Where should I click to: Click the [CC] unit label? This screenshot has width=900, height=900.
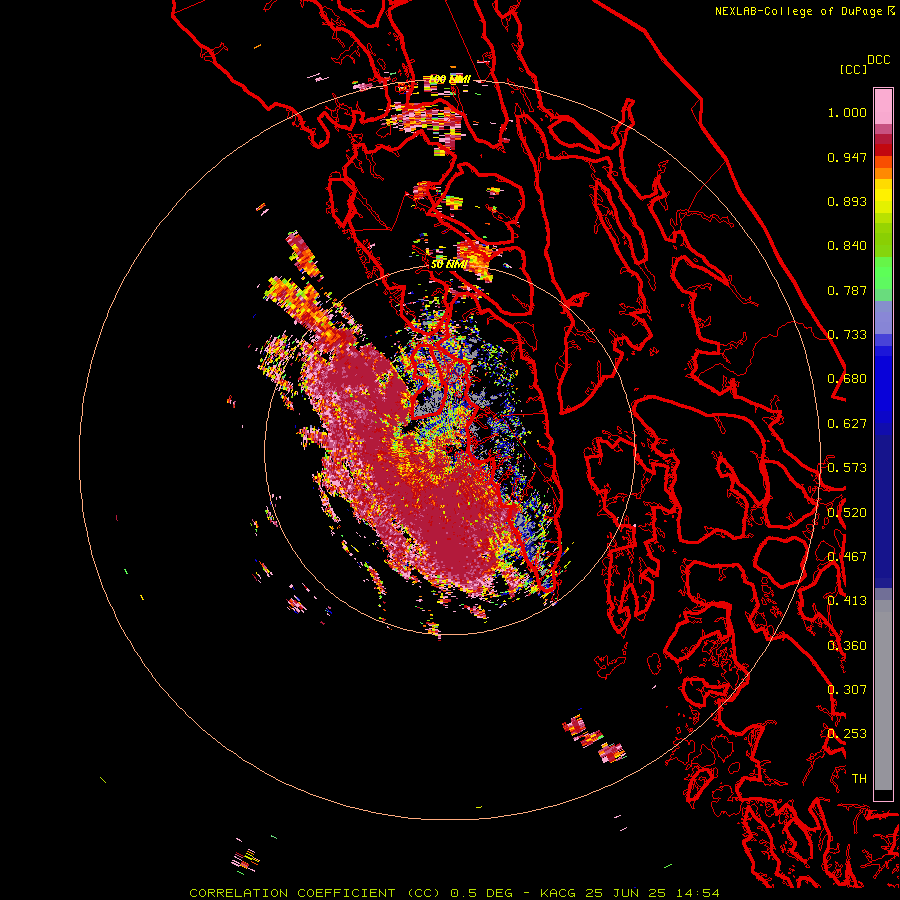tap(853, 69)
